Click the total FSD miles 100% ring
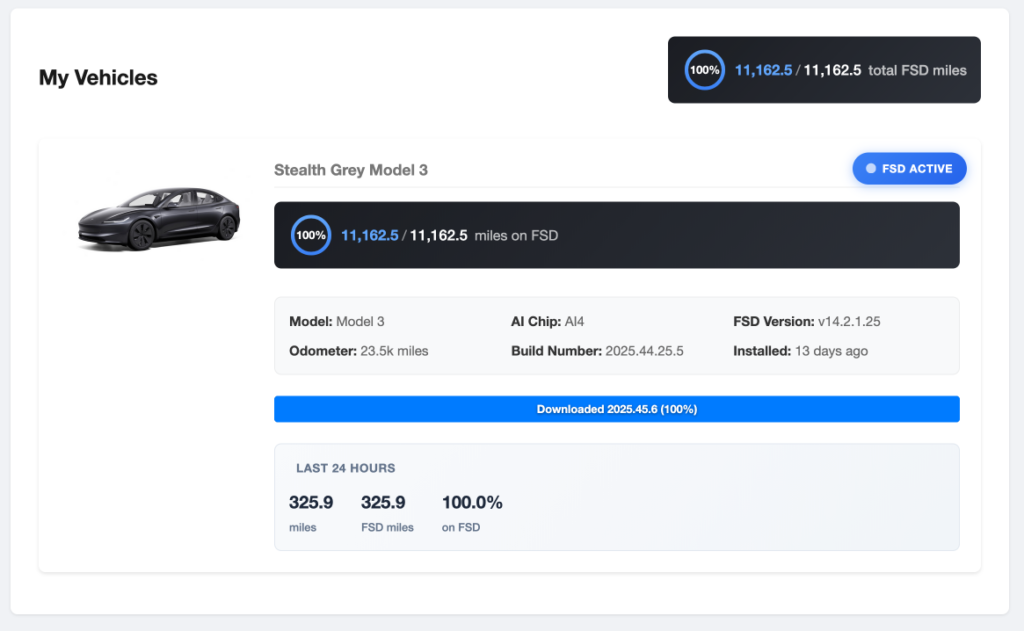The image size is (1024, 631). (x=704, y=70)
